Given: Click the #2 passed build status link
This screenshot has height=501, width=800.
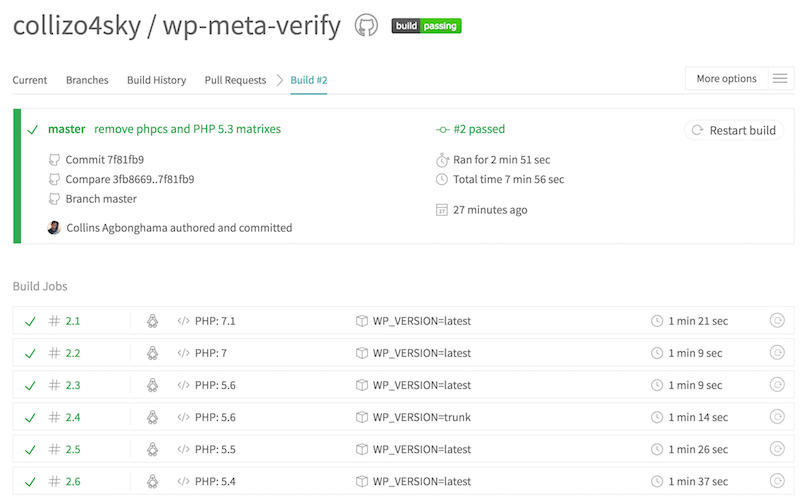Looking at the screenshot, I should (479, 129).
